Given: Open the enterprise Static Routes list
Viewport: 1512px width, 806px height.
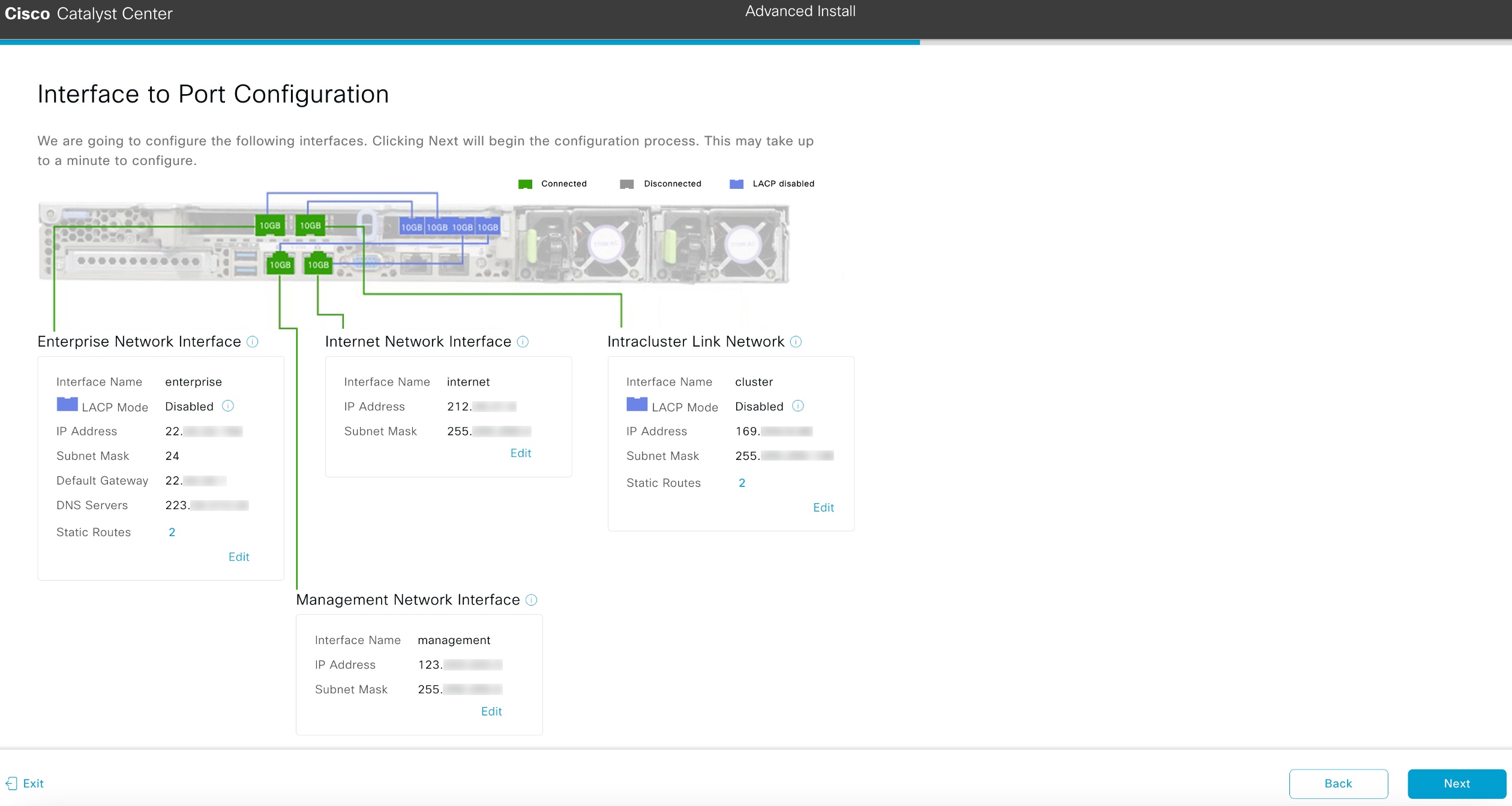Looking at the screenshot, I should (172, 532).
